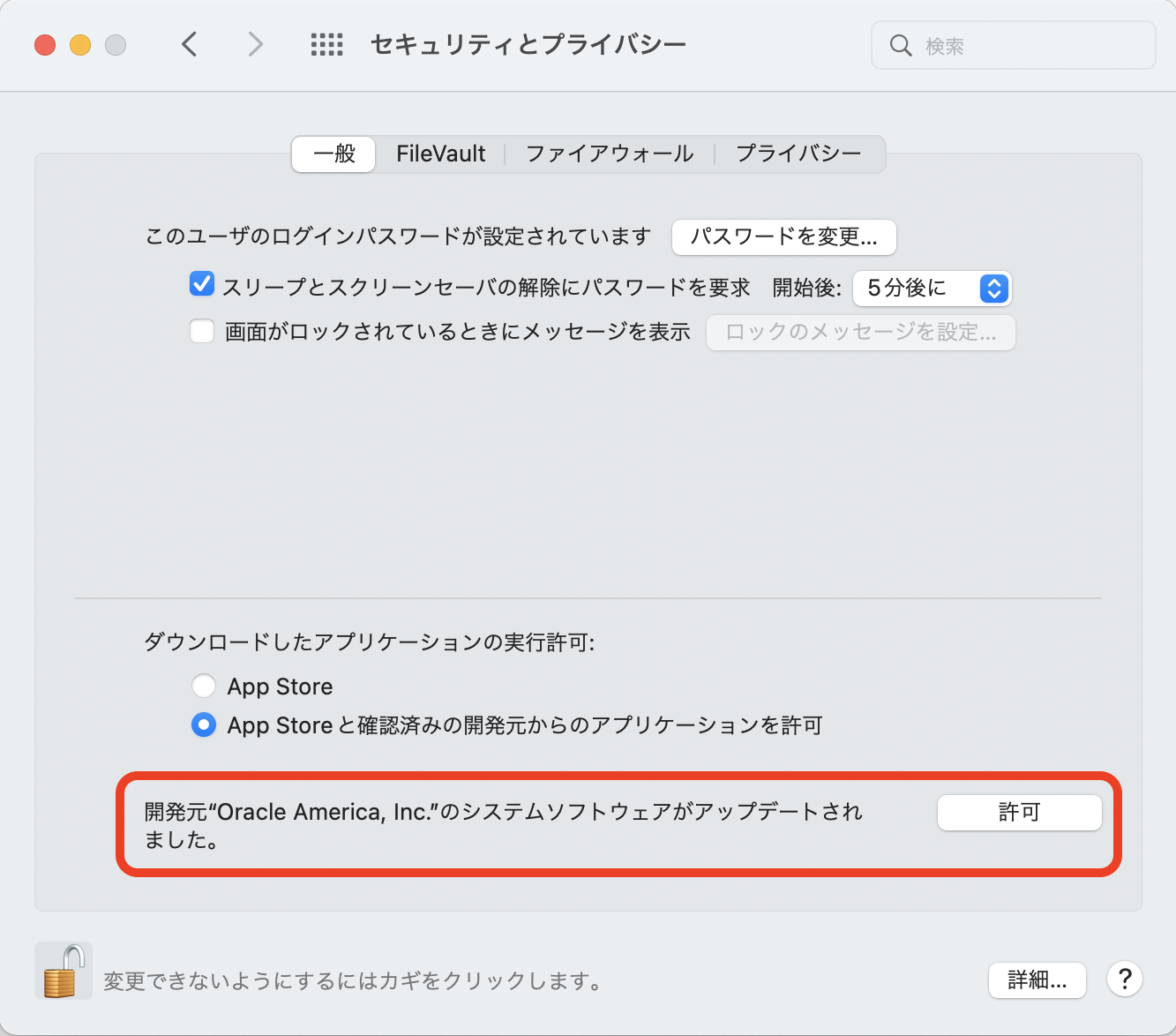Enable show message when screen locked
The width and height of the screenshot is (1176, 1036).
coord(202,332)
